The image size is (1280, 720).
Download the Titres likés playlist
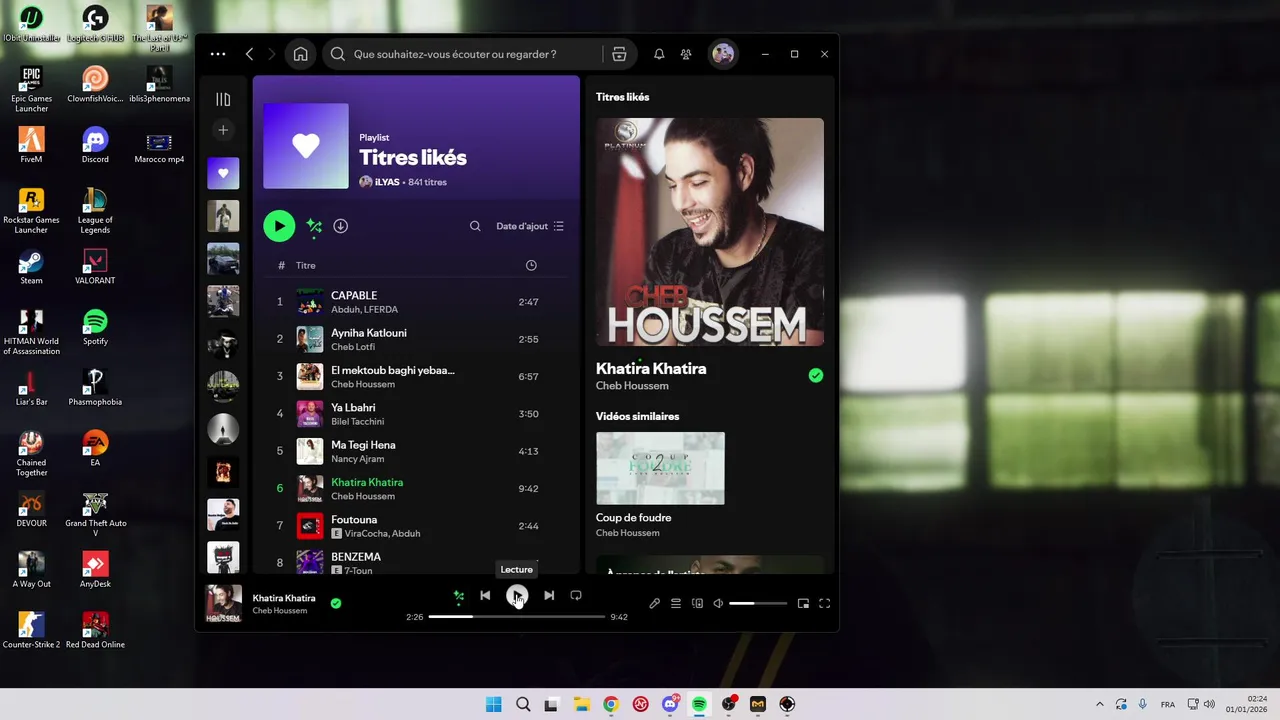pos(340,226)
